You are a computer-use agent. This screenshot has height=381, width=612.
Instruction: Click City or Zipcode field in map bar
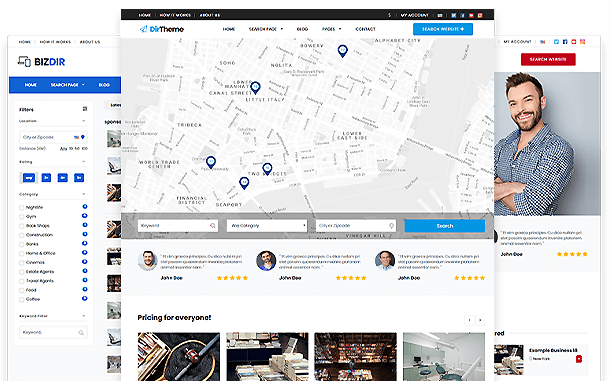point(356,226)
